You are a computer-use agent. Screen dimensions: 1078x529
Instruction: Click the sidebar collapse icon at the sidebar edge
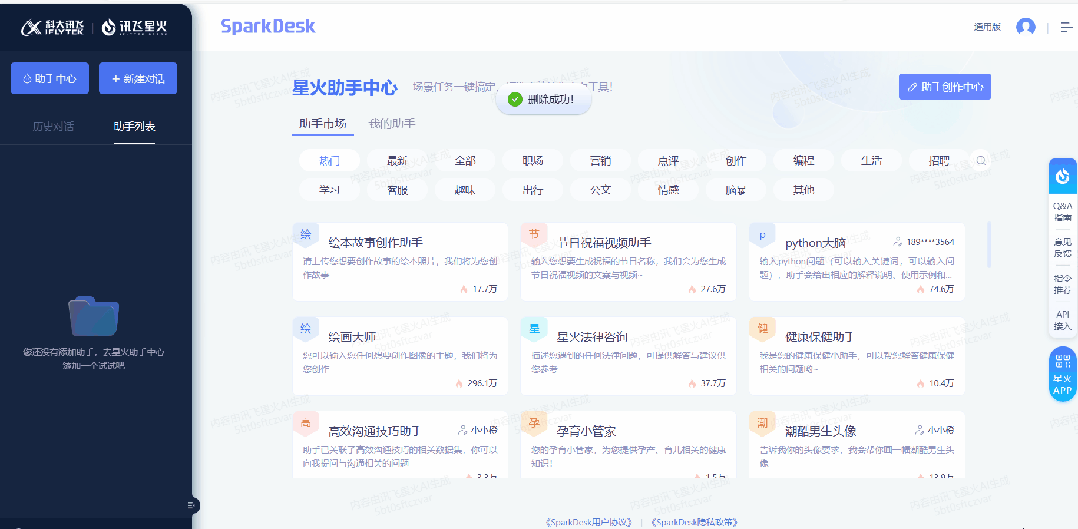point(192,506)
